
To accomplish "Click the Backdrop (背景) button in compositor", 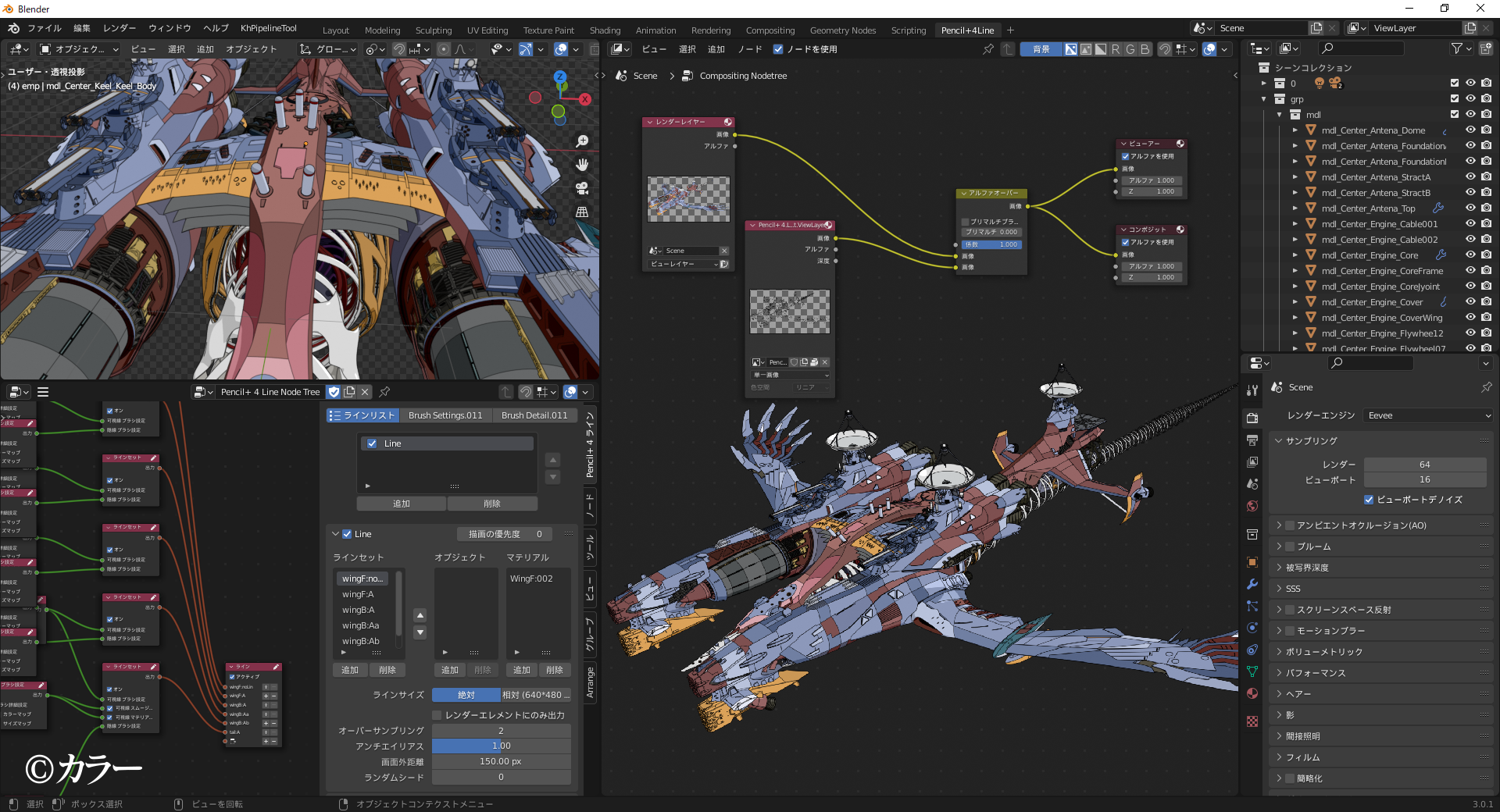I will [1041, 49].
